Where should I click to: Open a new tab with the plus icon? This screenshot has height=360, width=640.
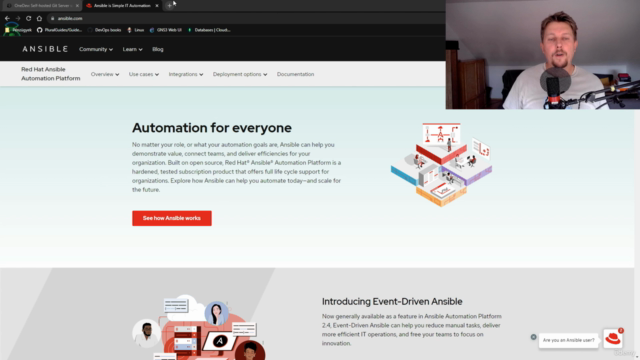point(169,6)
